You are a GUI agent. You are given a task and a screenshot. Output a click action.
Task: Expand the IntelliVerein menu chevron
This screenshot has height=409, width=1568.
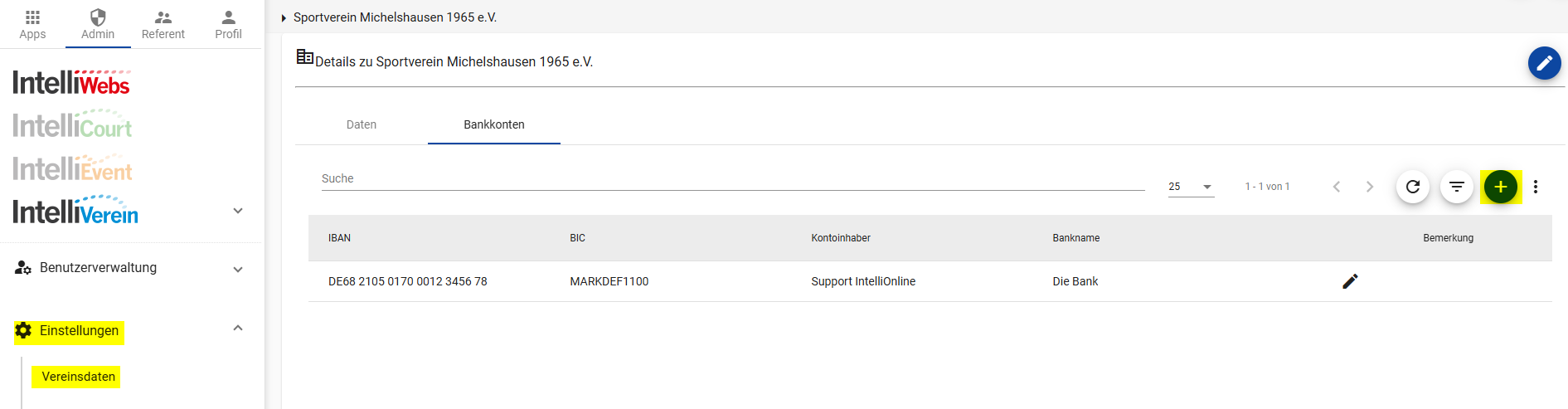tap(238, 211)
